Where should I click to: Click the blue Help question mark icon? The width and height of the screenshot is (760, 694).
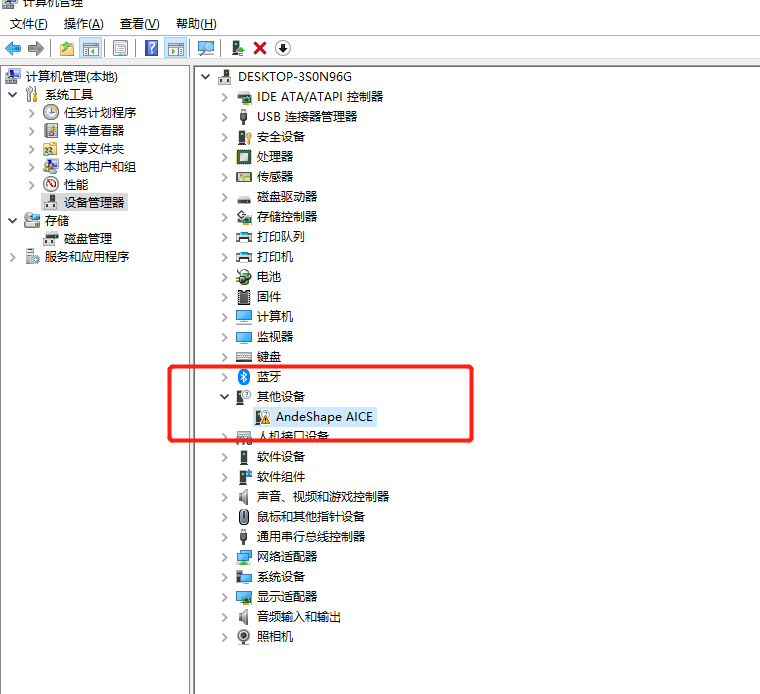151,48
